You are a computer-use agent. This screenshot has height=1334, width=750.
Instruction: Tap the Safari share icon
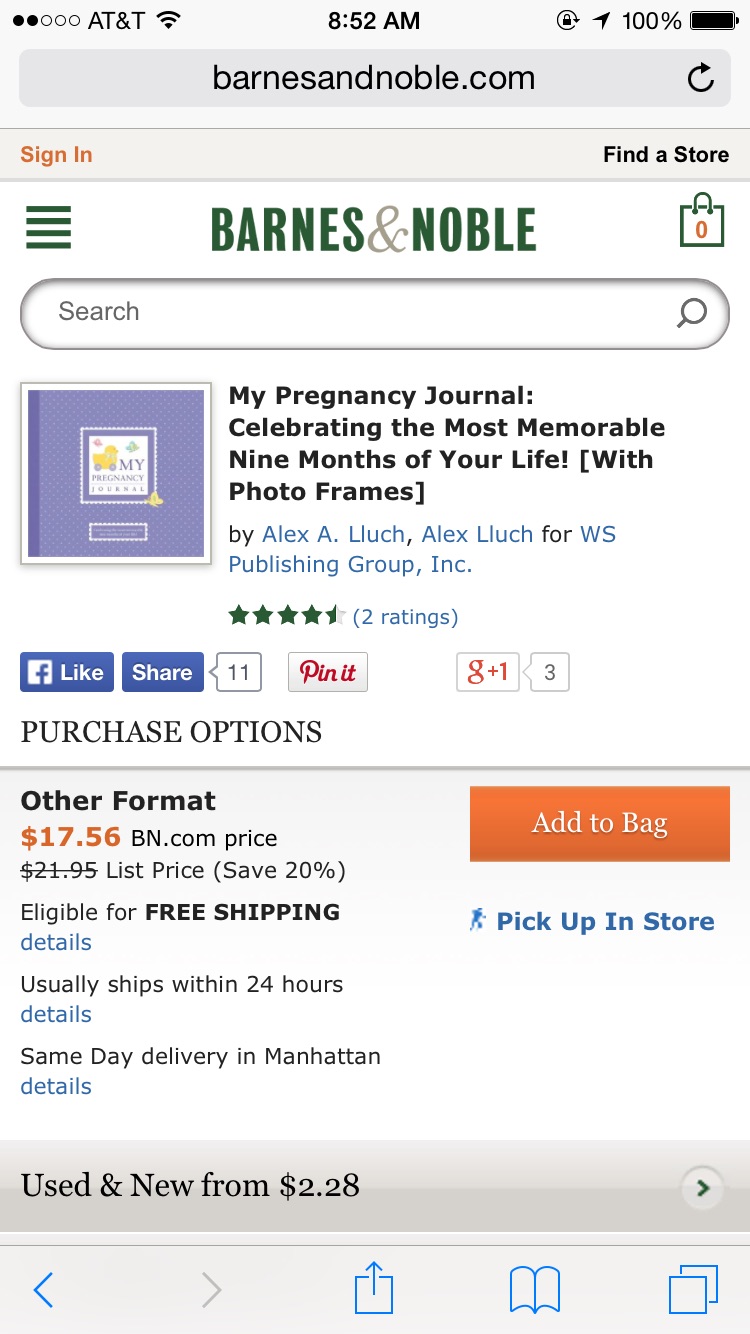(x=375, y=1289)
